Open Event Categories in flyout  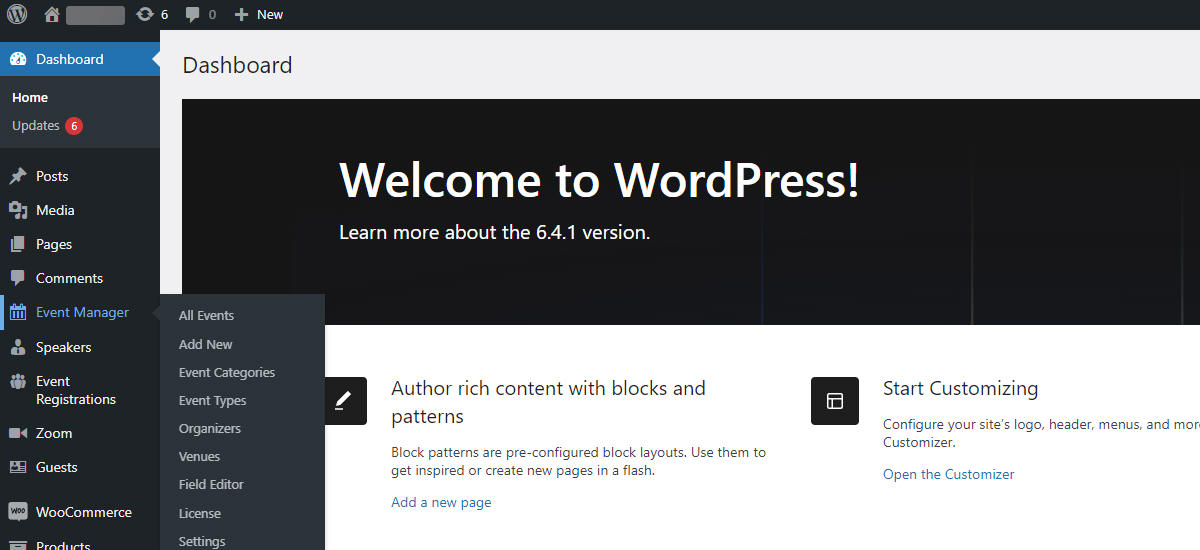pos(227,372)
